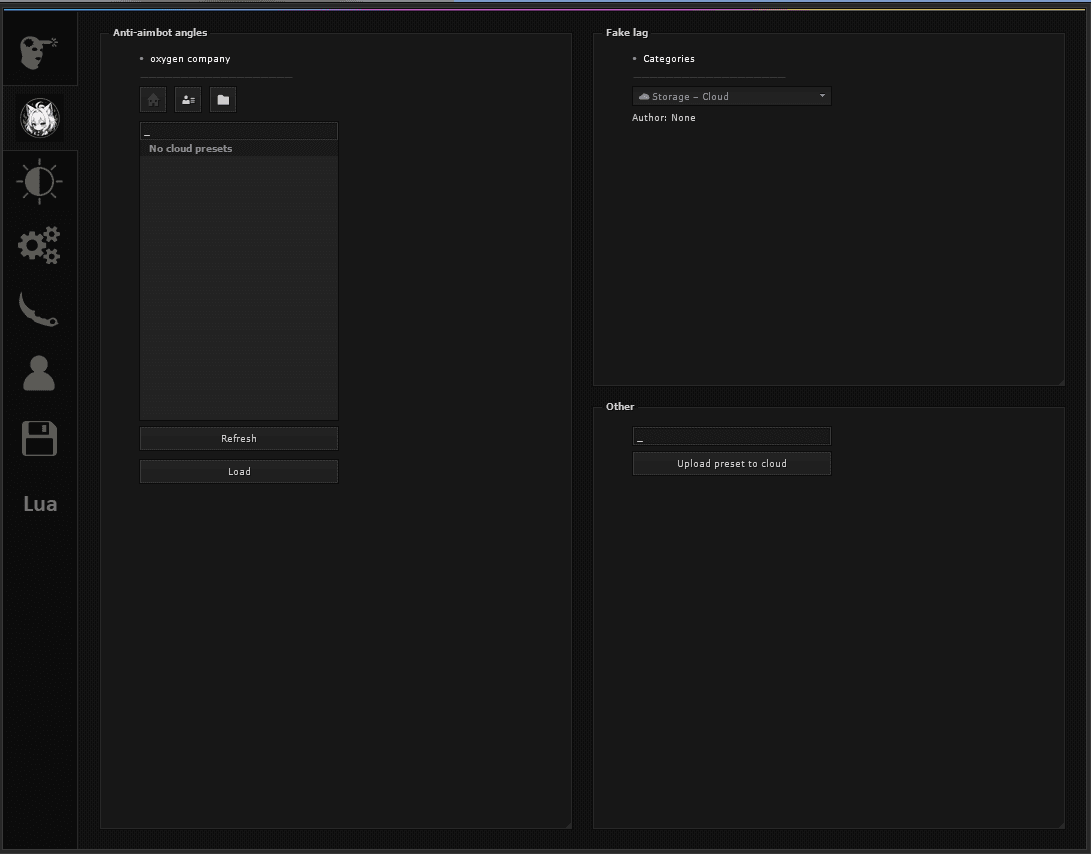Image resolution: width=1091 pixels, height=854 pixels.
Task: Select the anime avatar tab in sidebar
Action: click(40, 118)
